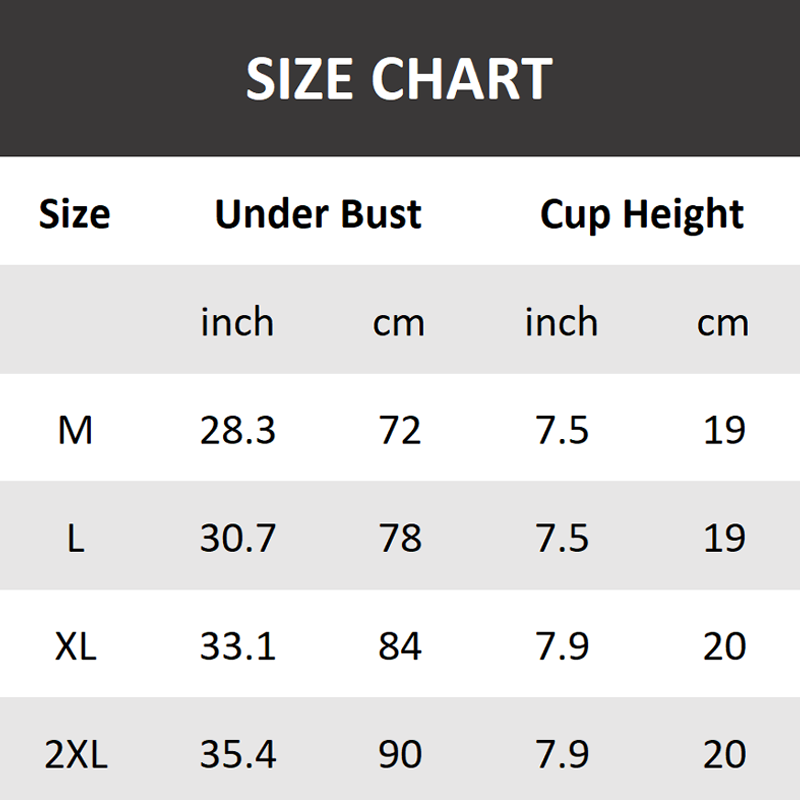Screen dimensions: 800x800
Task: Click the M row 7.5 cup height
Action: pos(562,430)
